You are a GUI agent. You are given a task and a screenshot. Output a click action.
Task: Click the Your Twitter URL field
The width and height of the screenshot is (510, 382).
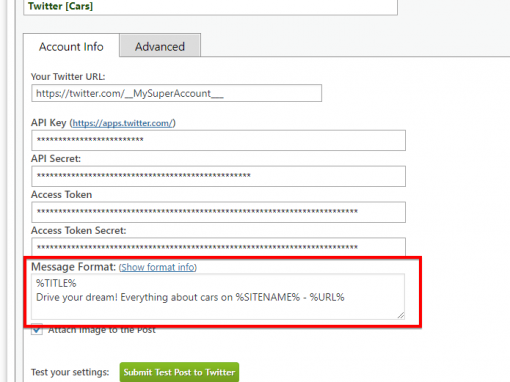click(x=176, y=93)
